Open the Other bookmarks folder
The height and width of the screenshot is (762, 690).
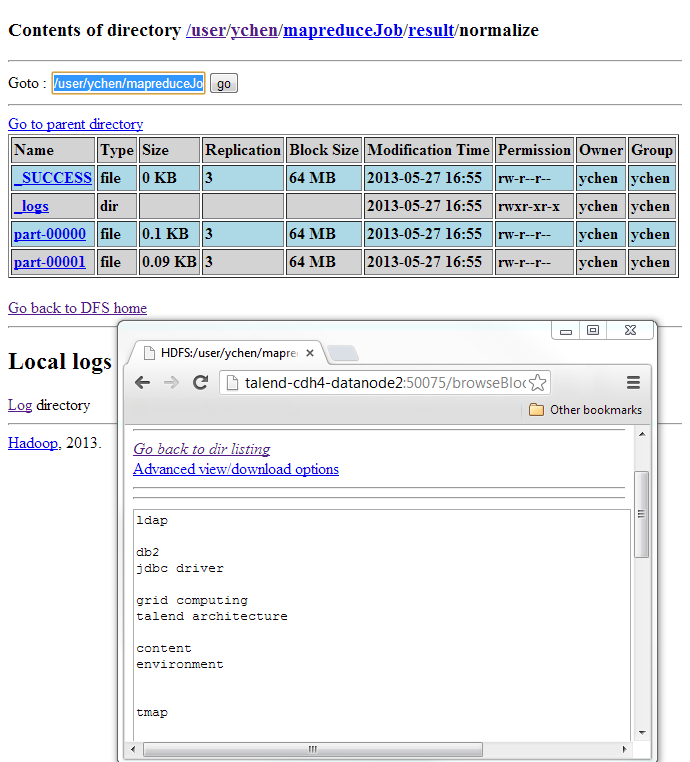tap(585, 410)
